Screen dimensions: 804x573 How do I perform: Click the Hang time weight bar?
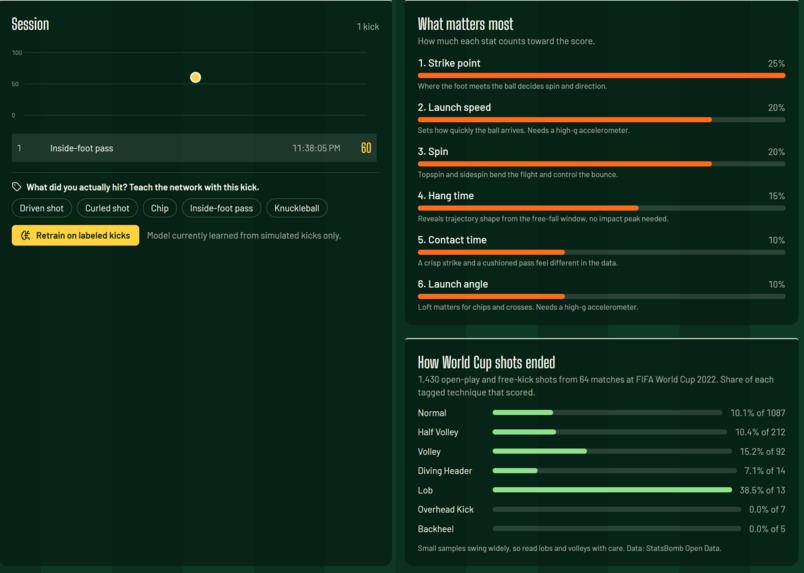(x=601, y=208)
